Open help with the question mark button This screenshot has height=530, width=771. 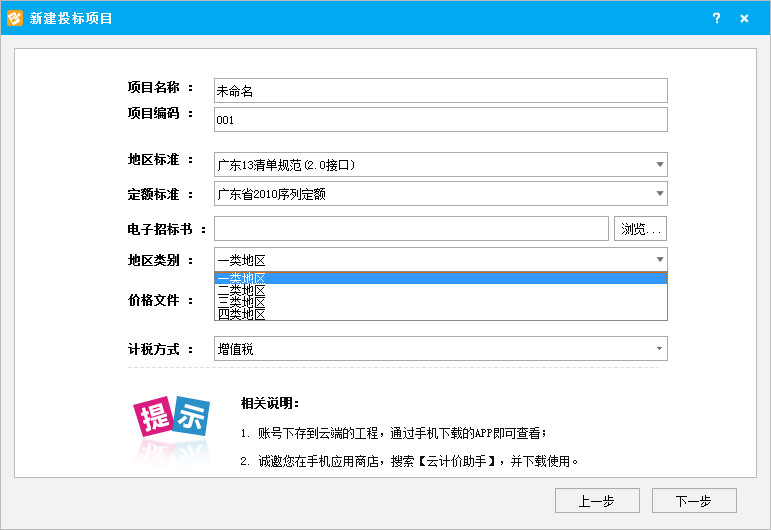coord(716,18)
